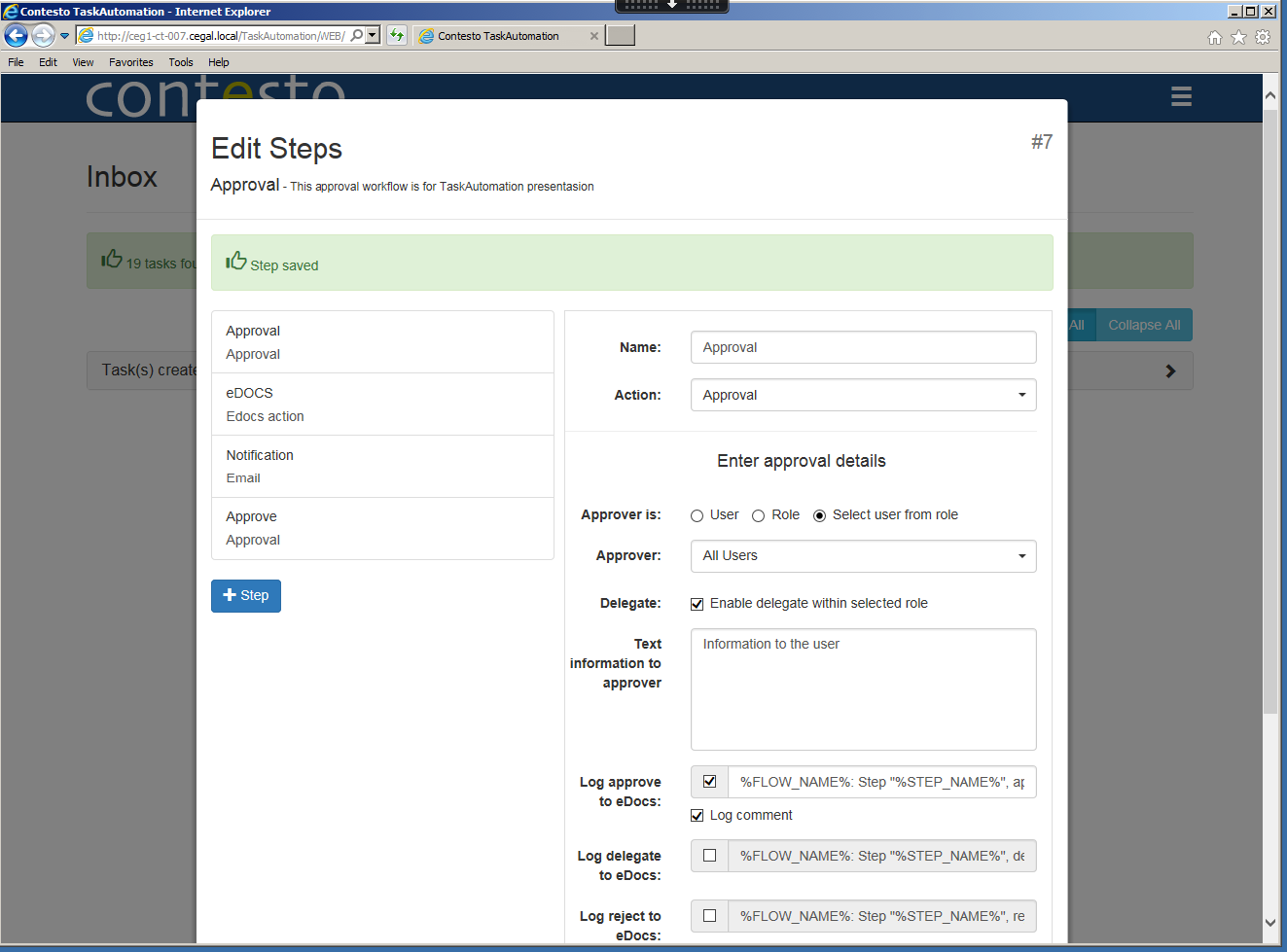The width and height of the screenshot is (1287, 952).
Task: Open the Action dropdown showing Approval
Action: click(x=863, y=395)
